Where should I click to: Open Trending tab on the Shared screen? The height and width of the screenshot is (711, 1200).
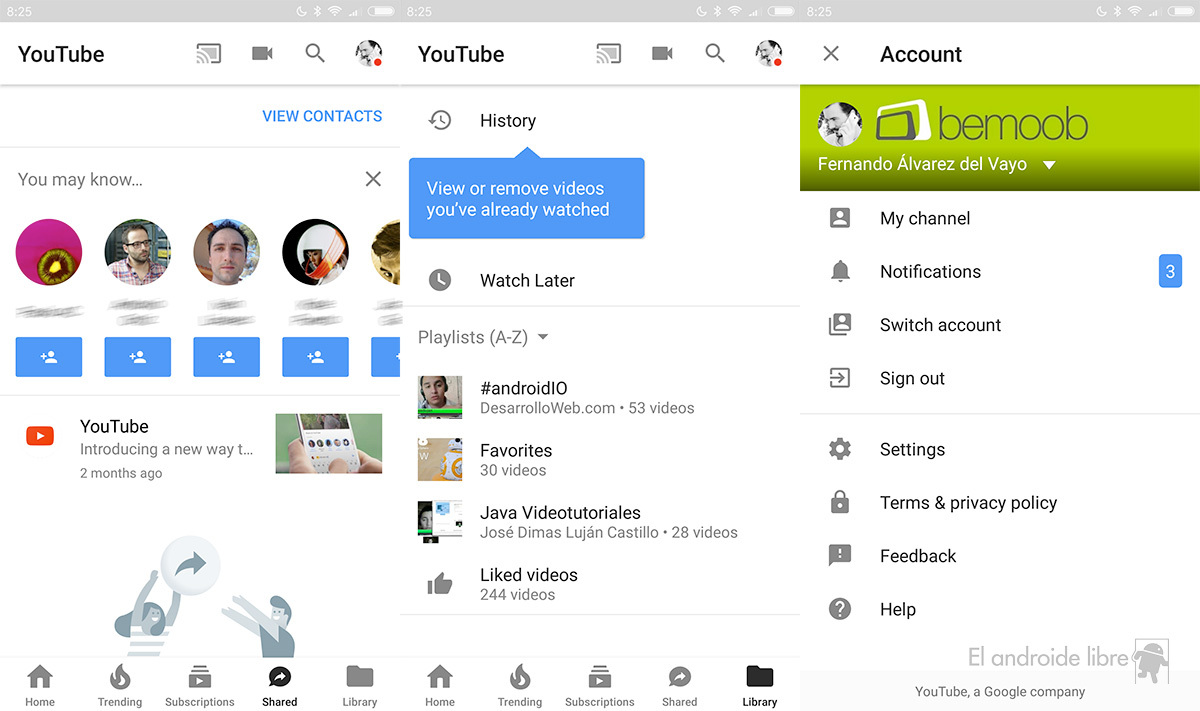120,686
